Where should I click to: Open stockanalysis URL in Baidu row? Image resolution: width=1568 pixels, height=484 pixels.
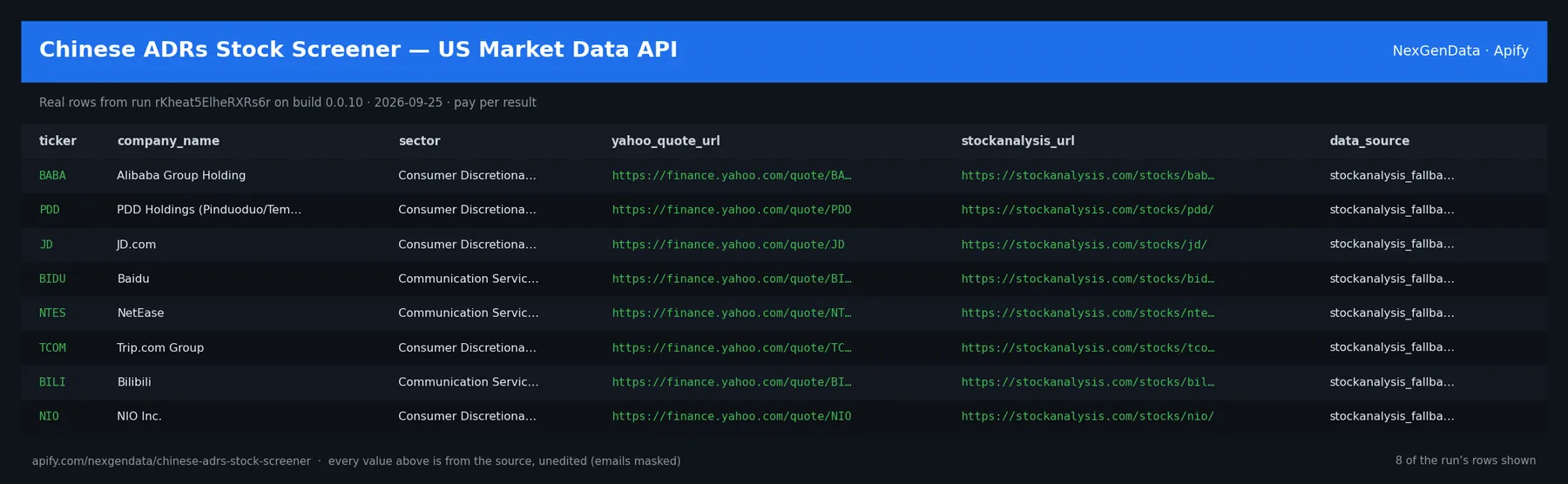pos(1087,279)
